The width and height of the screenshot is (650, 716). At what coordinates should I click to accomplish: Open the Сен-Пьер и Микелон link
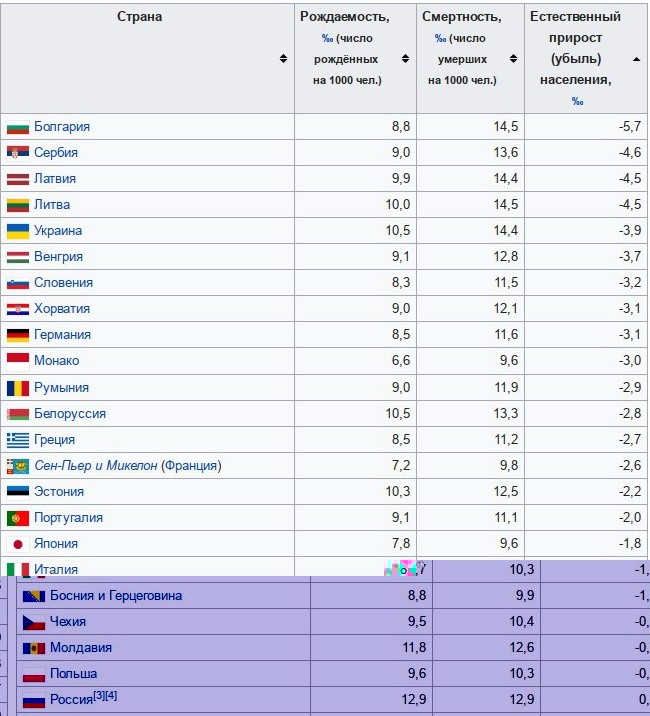tap(96, 466)
